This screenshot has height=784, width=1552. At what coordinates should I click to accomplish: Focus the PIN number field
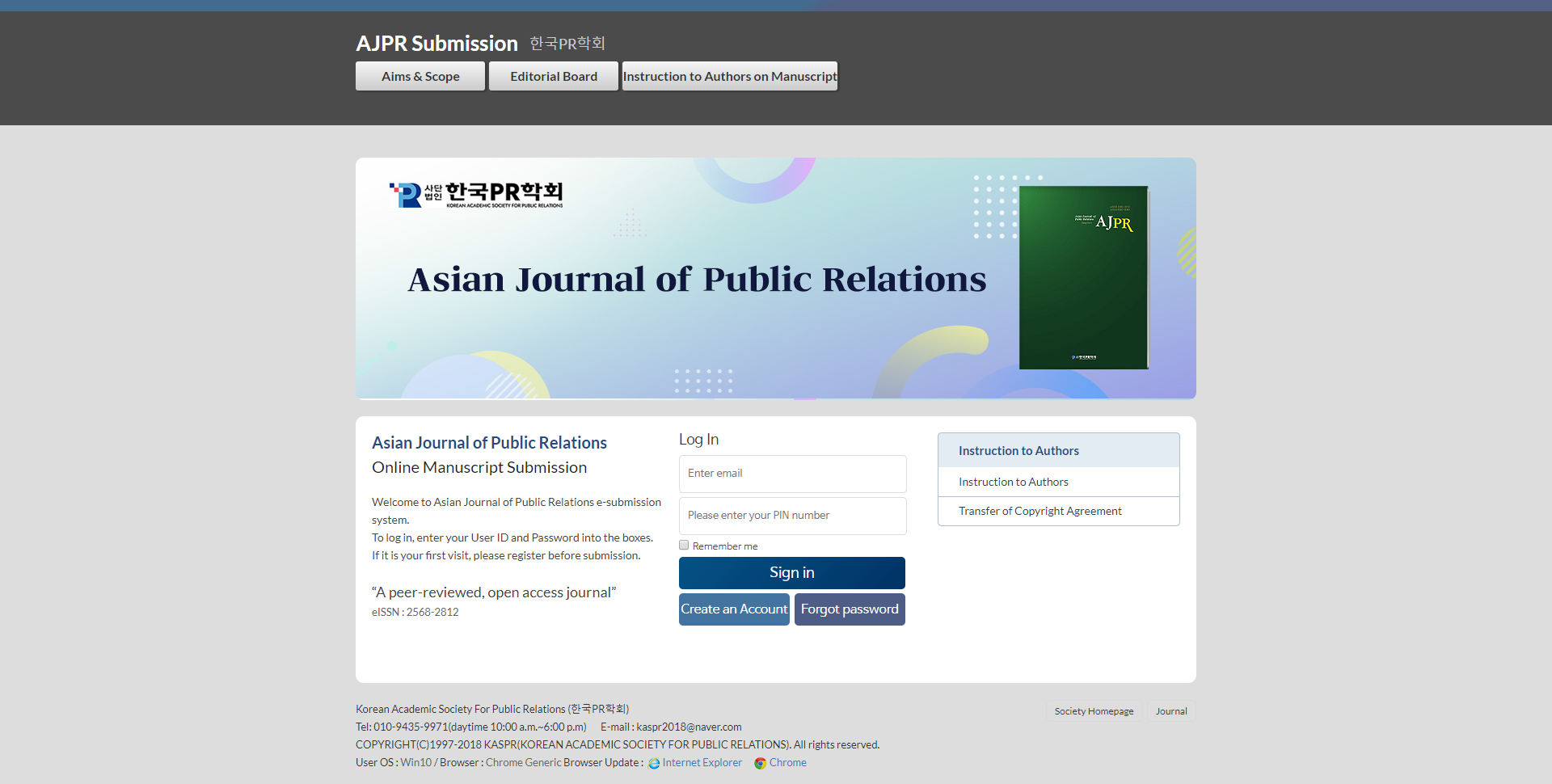pos(792,516)
